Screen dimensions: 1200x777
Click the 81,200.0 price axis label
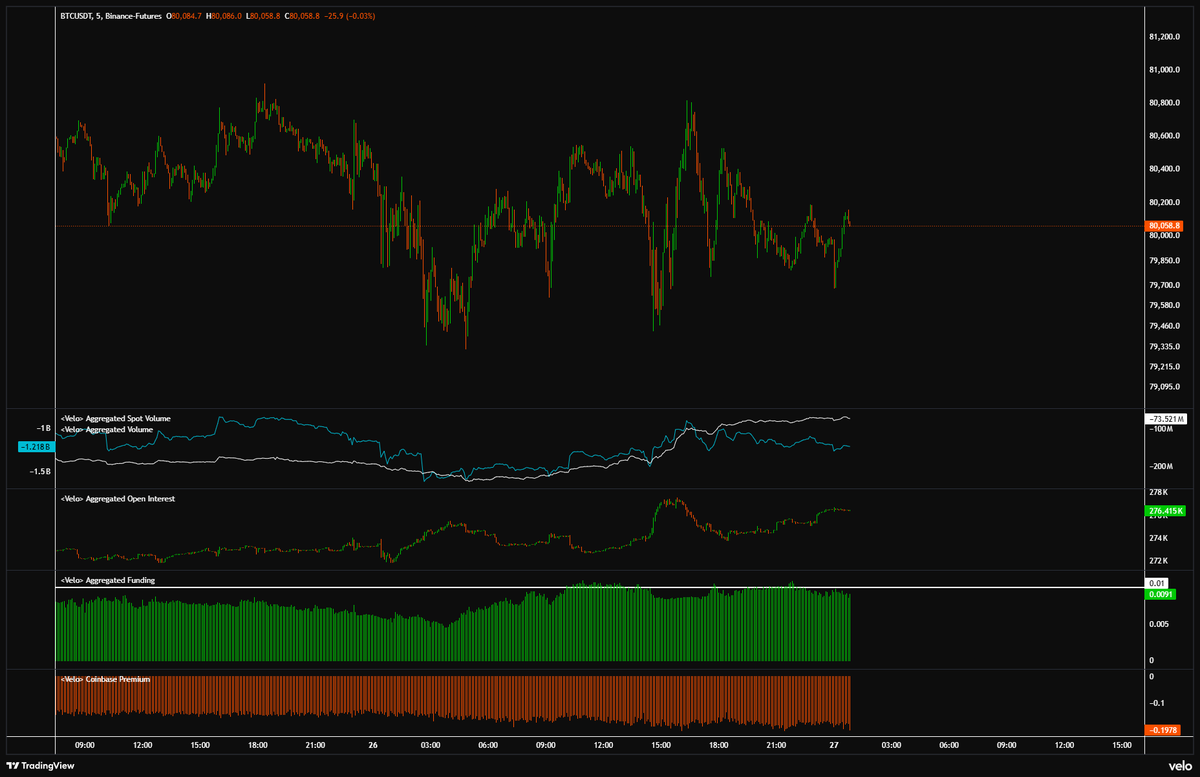coord(1166,37)
